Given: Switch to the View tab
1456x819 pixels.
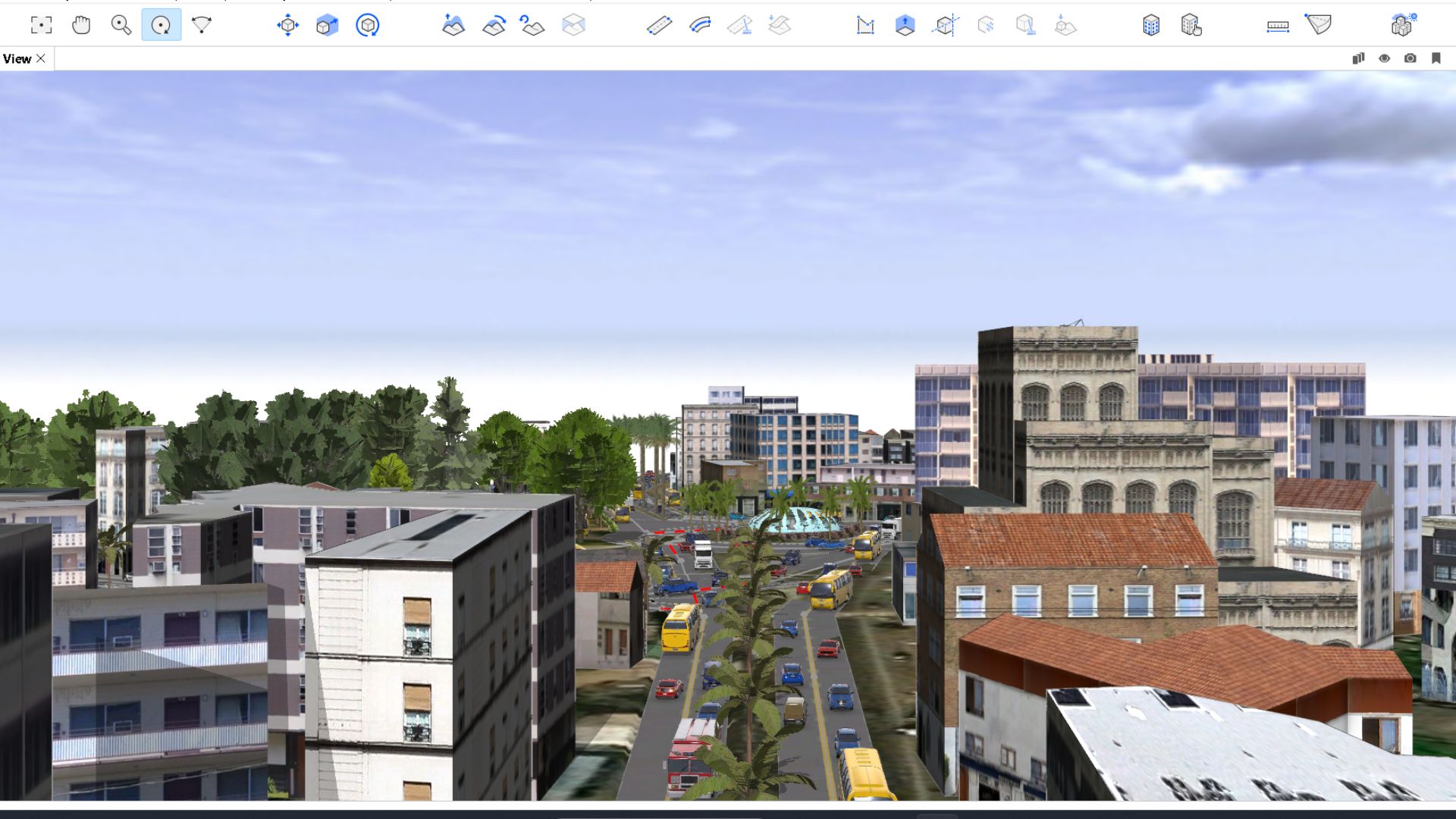Looking at the screenshot, I should 17,58.
